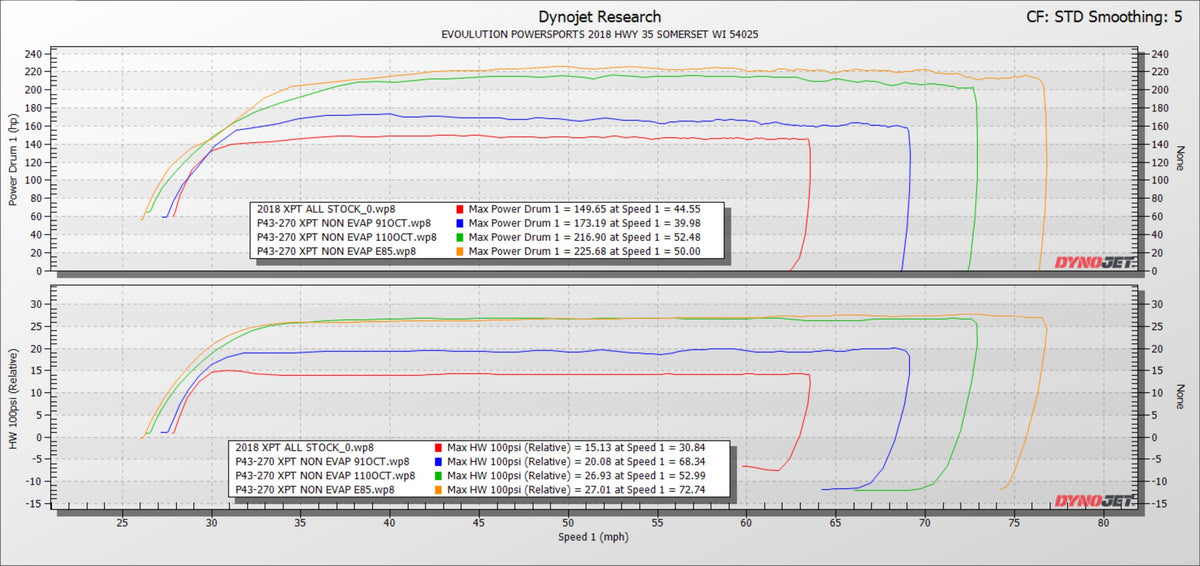Select P43-270 XPT NON EVAP 91OCT.wp8 in power legend
This screenshot has height=566, width=1200.
coord(344,223)
